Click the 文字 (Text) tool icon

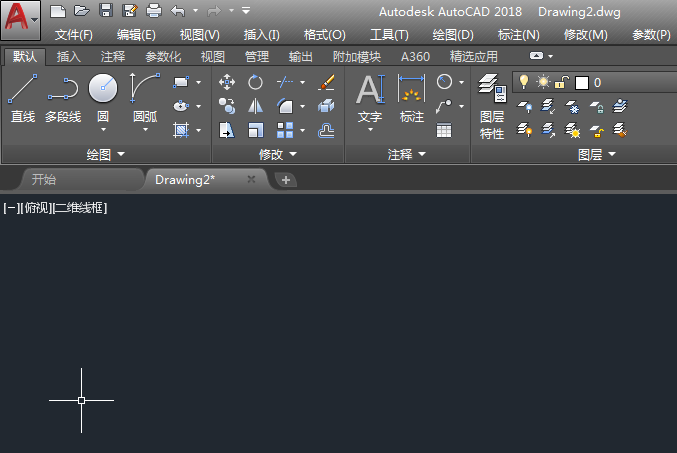(x=370, y=89)
